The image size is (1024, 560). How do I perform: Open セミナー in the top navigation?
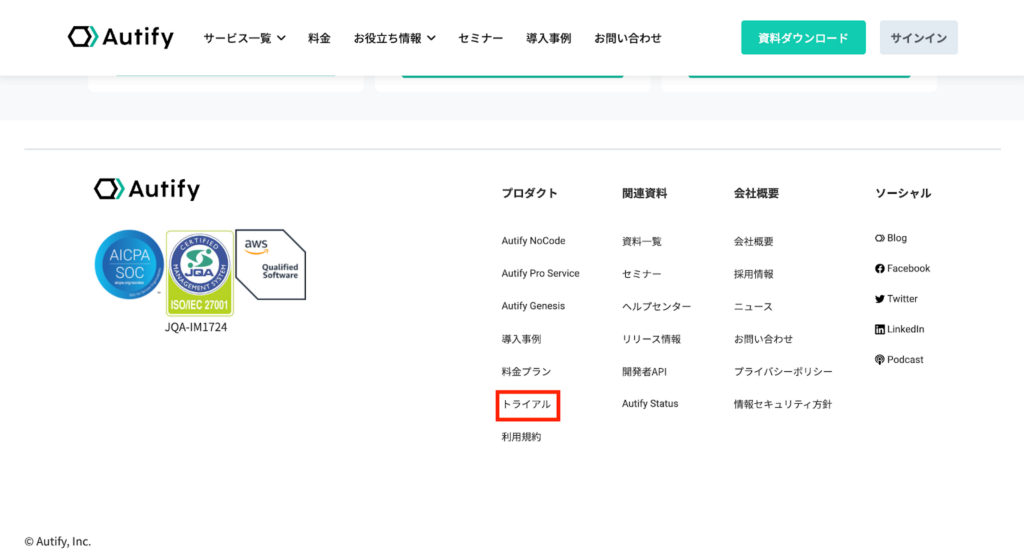[480, 38]
